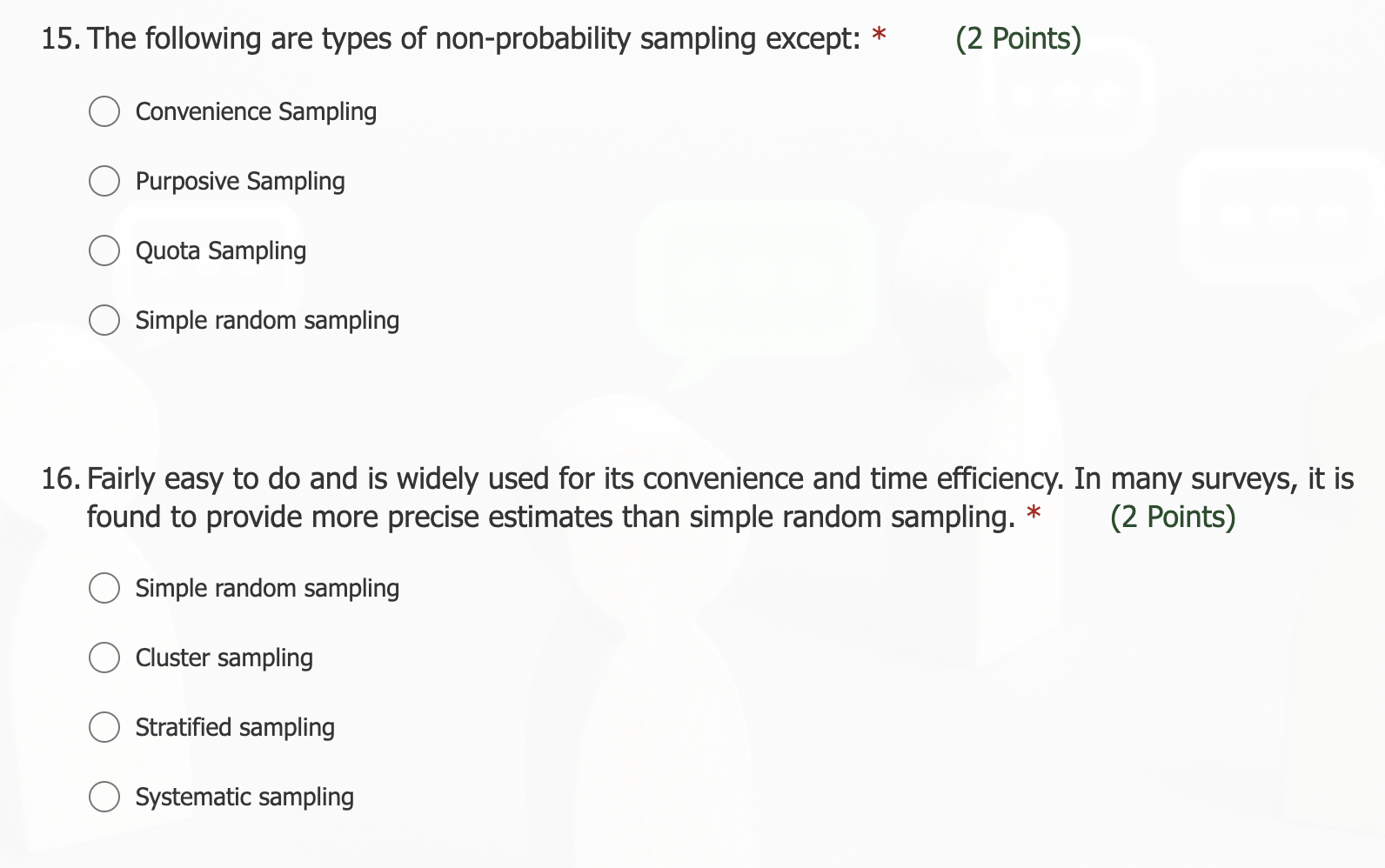Click the Cluster sampling answer label
This screenshot has height=868, width=1385.
[224, 658]
